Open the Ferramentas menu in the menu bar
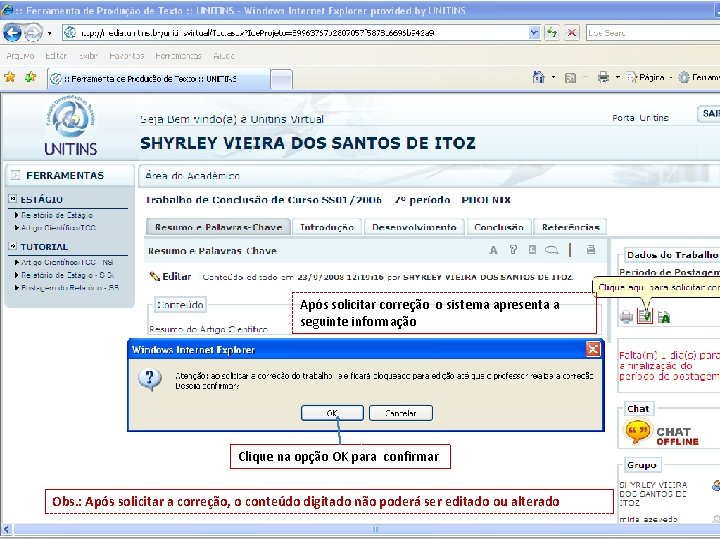Viewport: 720px width, 540px height. tap(178, 56)
